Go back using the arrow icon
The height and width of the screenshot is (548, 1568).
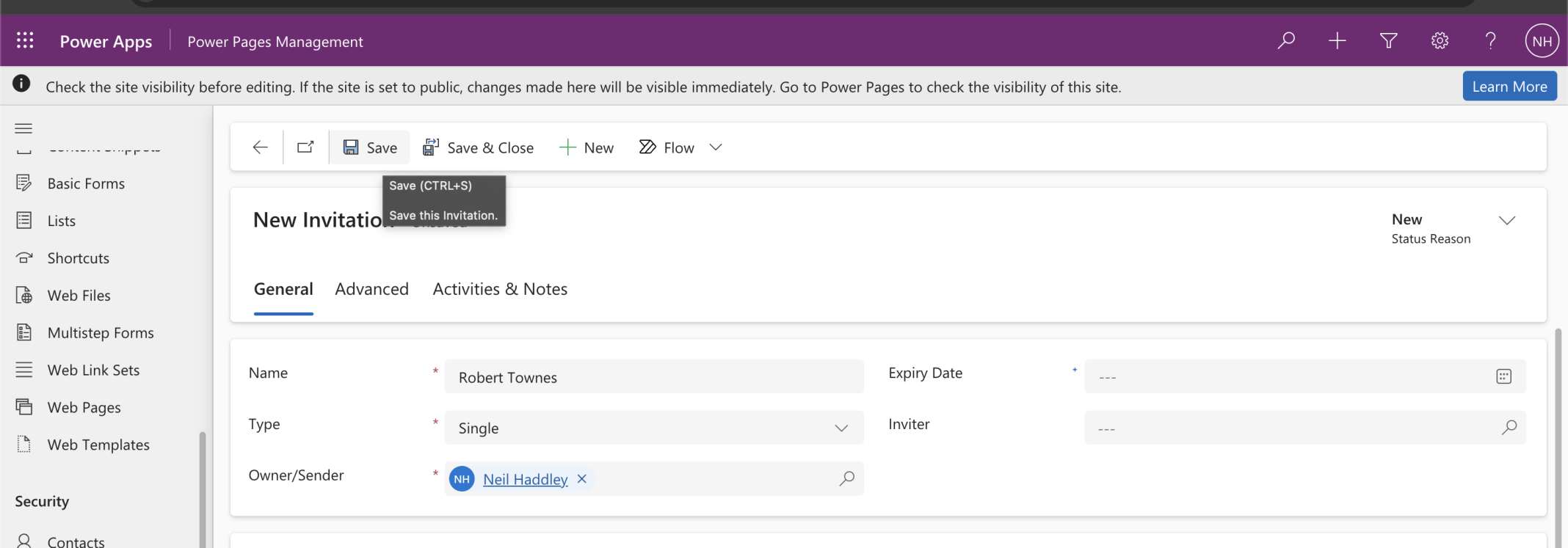coord(260,147)
